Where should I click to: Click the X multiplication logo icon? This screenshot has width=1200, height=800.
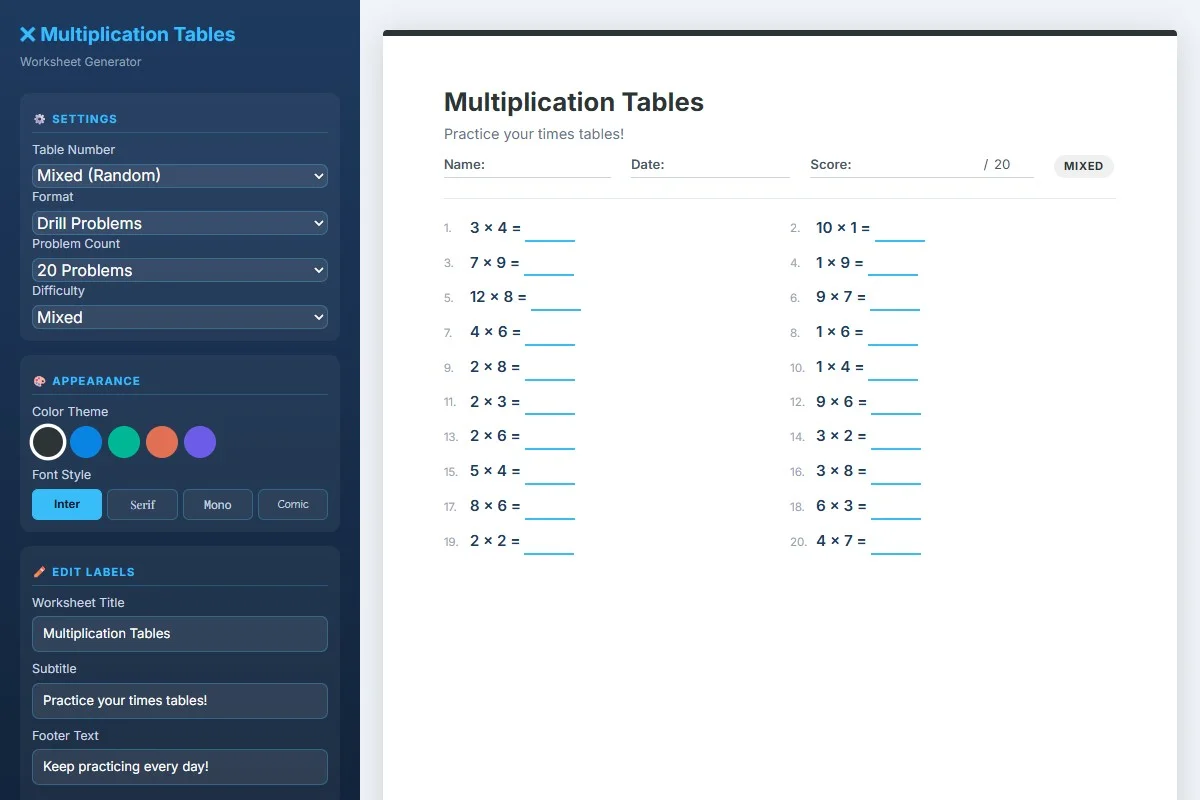28,35
